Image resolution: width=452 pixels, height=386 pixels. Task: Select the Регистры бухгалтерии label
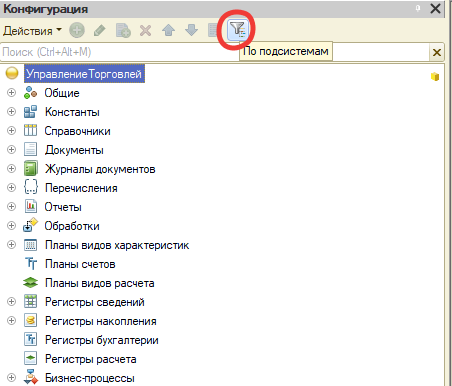(x=102, y=340)
